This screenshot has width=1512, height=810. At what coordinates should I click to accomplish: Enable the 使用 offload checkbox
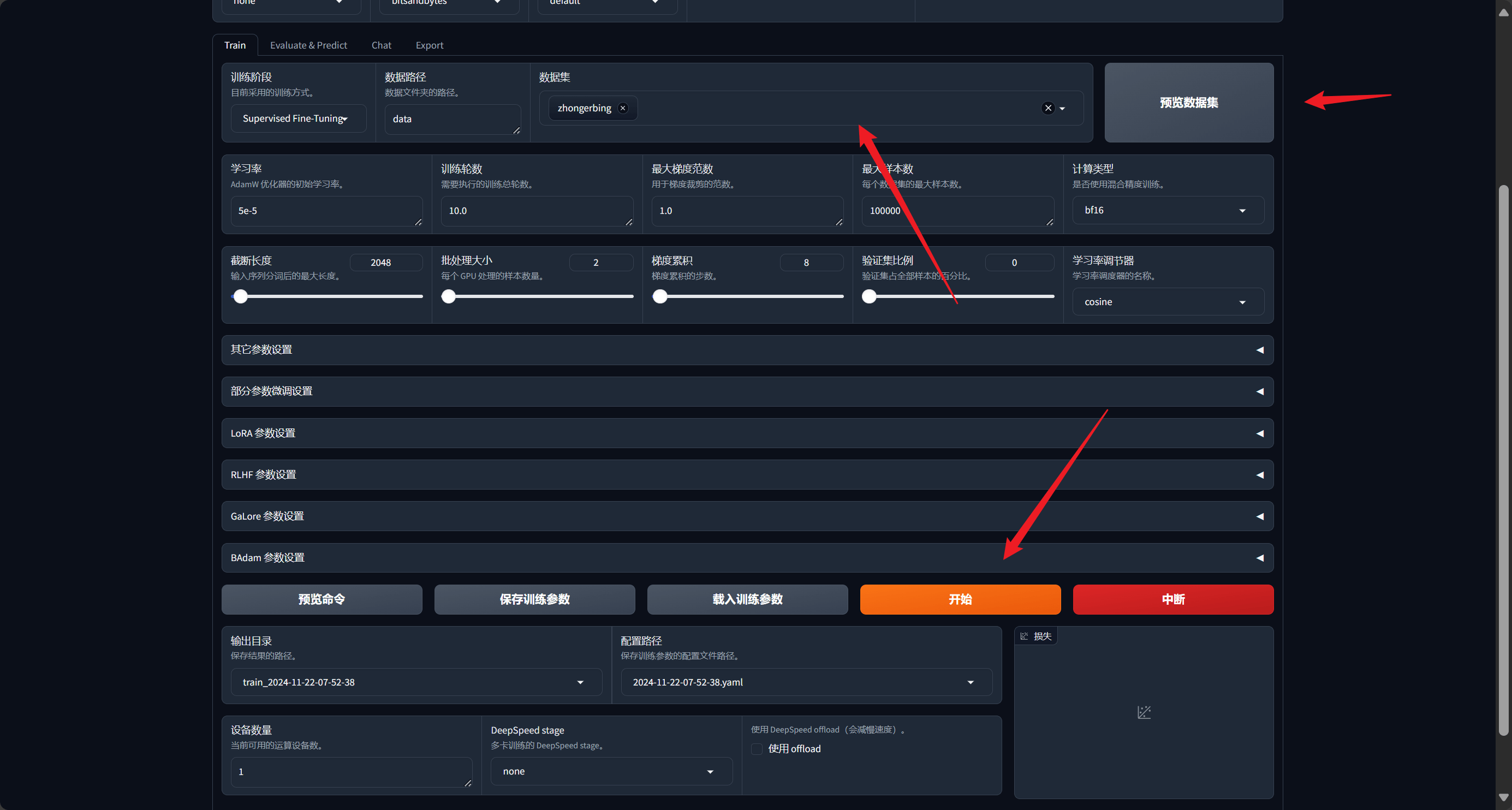(x=757, y=749)
